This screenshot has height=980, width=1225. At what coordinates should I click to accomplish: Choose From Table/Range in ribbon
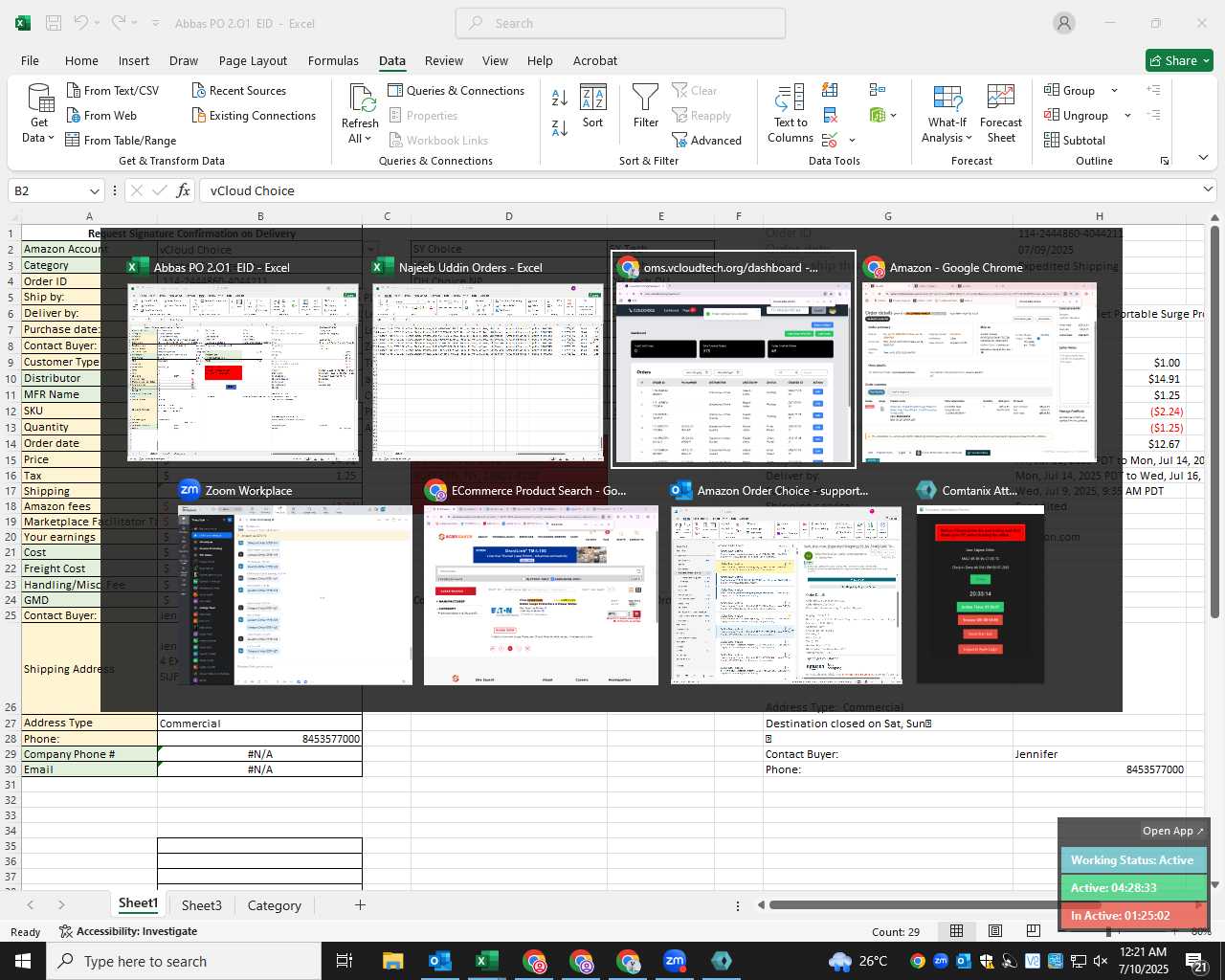click(x=121, y=140)
